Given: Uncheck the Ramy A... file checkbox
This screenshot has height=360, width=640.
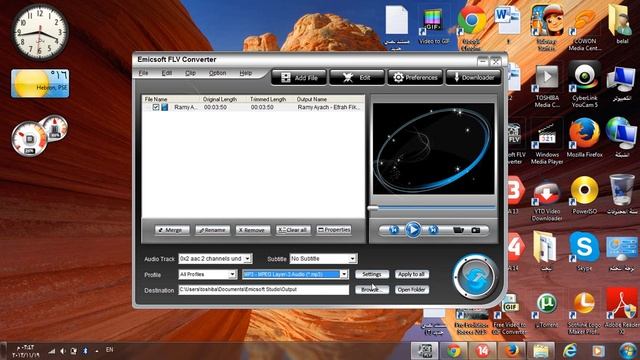Looking at the screenshot, I should pyautogui.click(x=156, y=107).
